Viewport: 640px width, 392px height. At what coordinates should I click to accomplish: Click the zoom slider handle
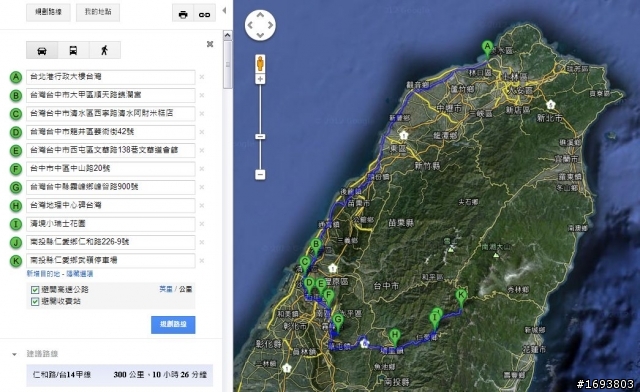point(260,136)
